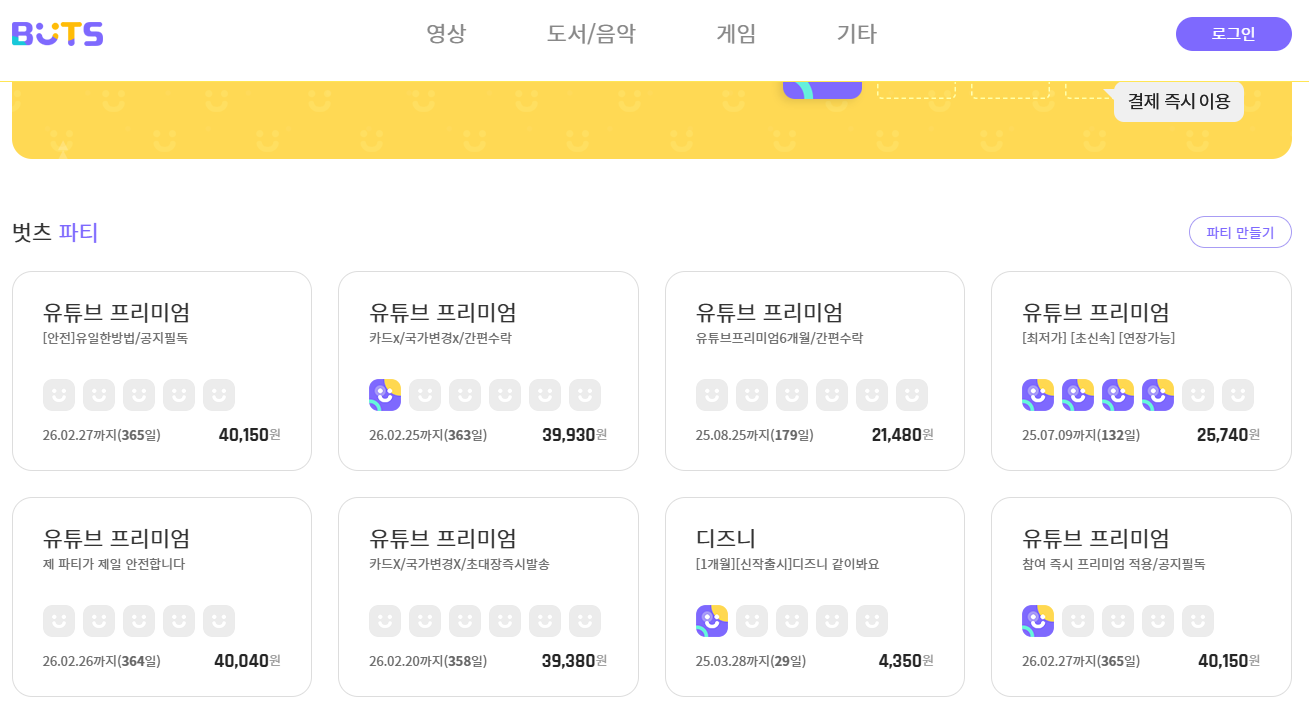Click the member avatar in 카드x/국가변경x/간편수락 card
This screenshot has height=706, width=1309.
385,395
